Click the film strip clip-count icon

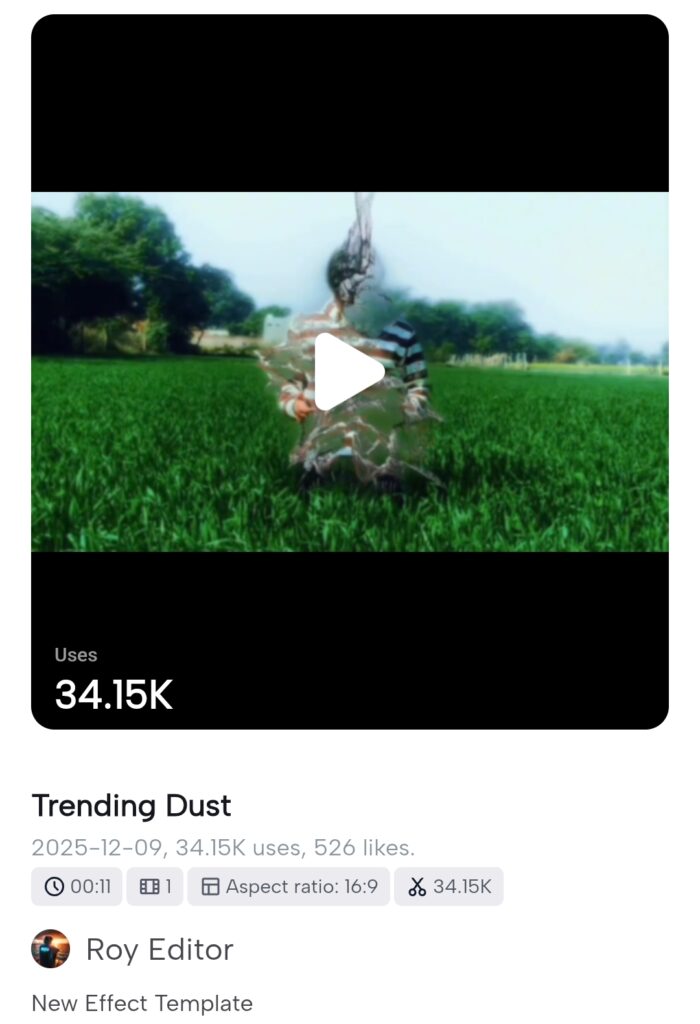149,887
